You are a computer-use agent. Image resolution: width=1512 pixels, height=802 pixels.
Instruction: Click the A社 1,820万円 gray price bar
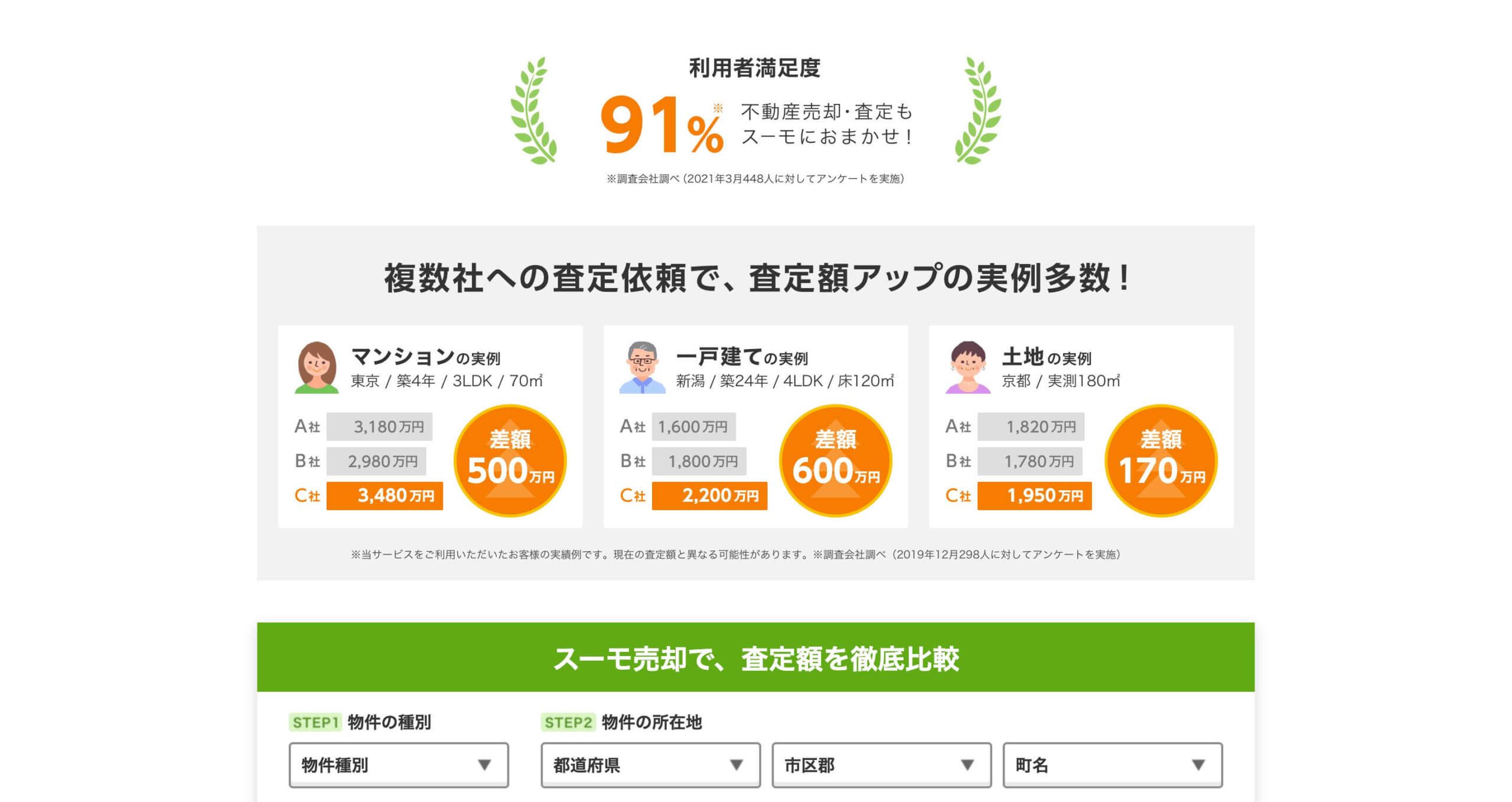1031,426
